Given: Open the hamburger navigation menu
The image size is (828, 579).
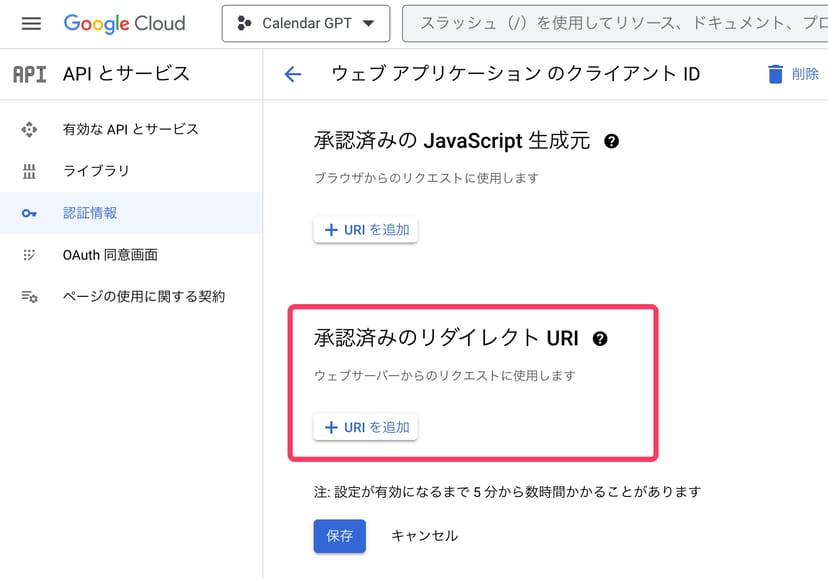Looking at the screenshot, I should tap(31, 23).
